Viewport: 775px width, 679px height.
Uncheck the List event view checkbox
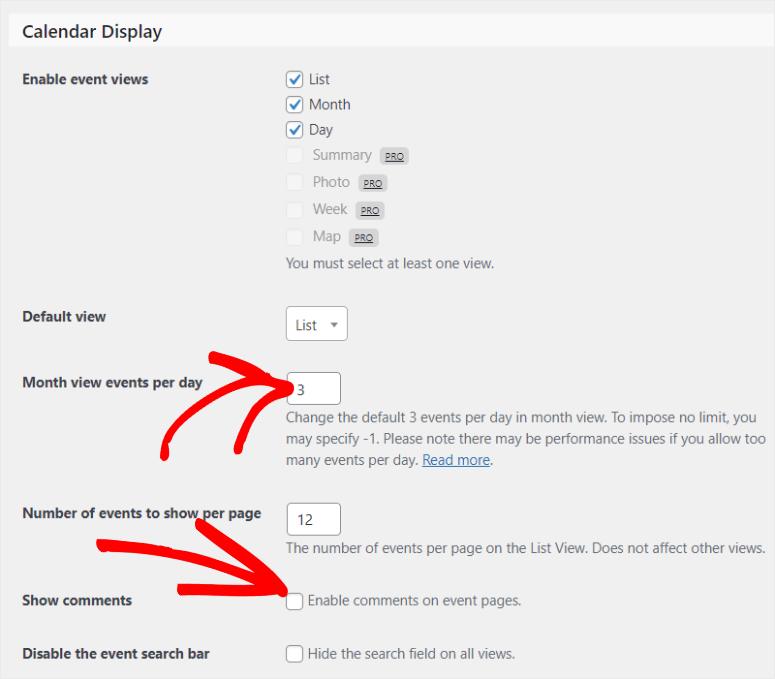294,79
